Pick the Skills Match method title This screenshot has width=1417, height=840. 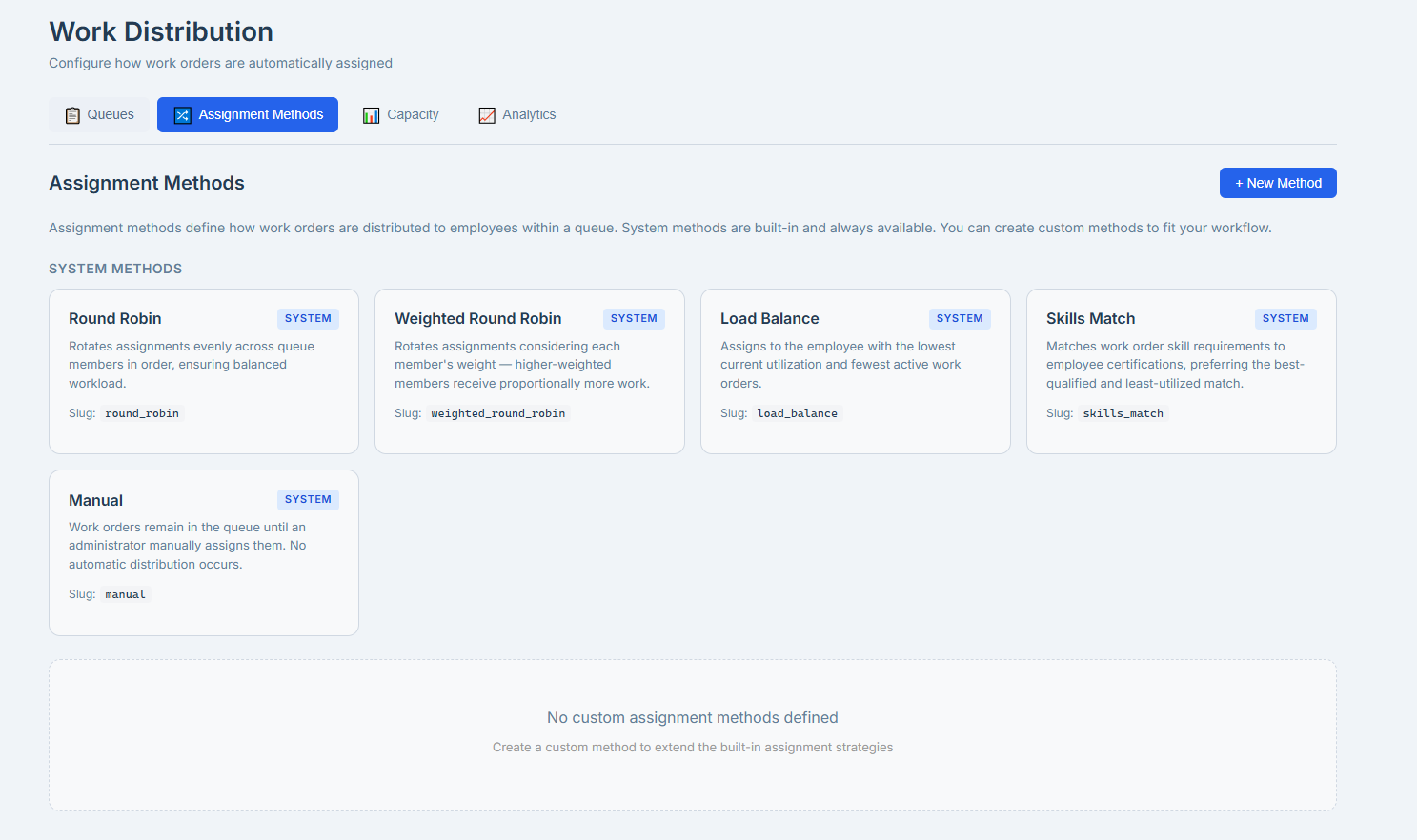tap(1091, 318)
